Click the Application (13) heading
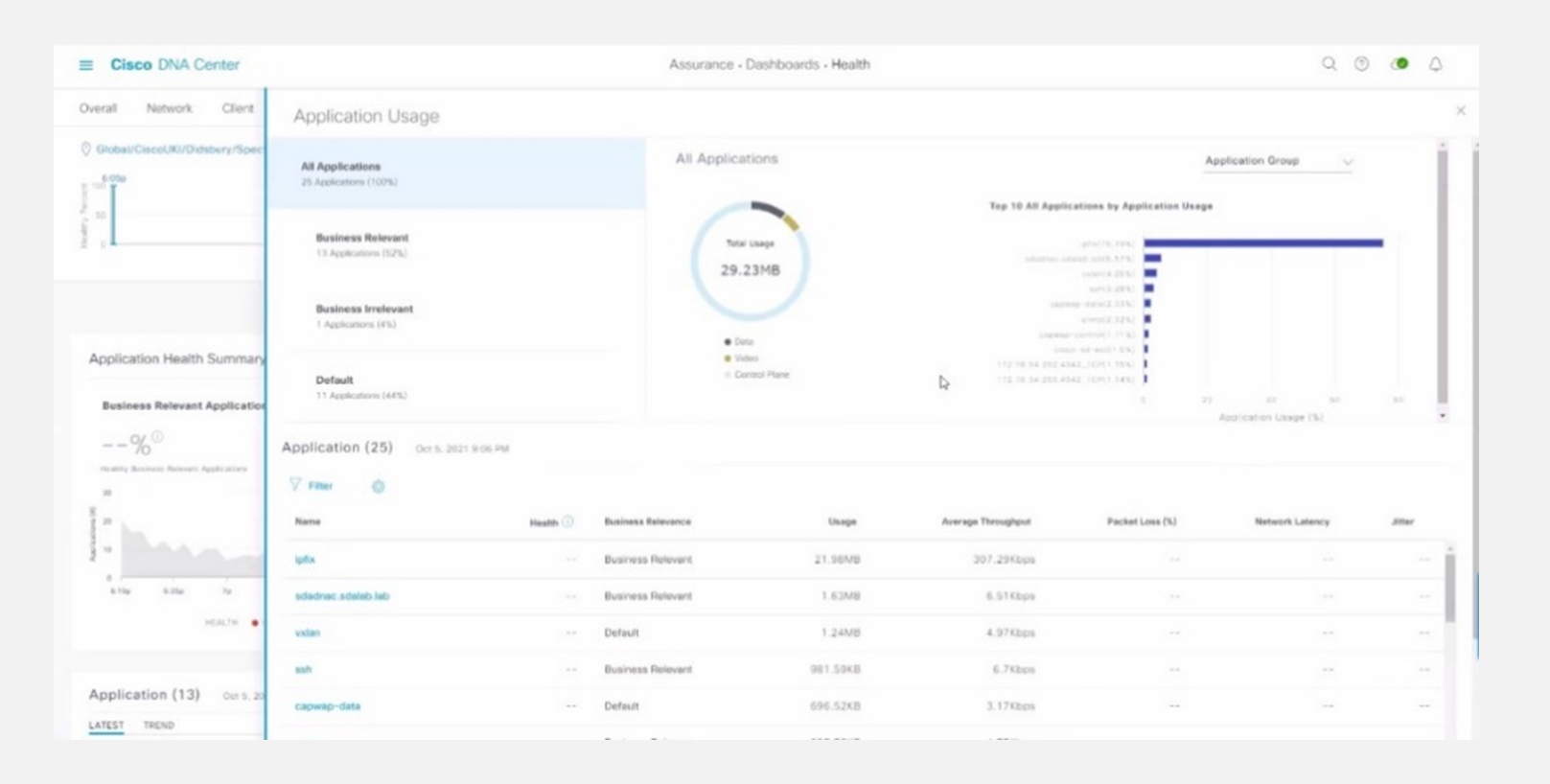 (x=144, y=695)
